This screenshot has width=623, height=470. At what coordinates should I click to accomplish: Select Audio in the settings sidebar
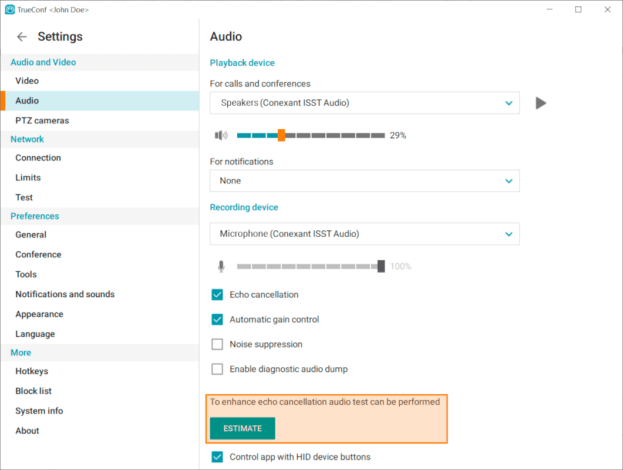click(100, 101)
